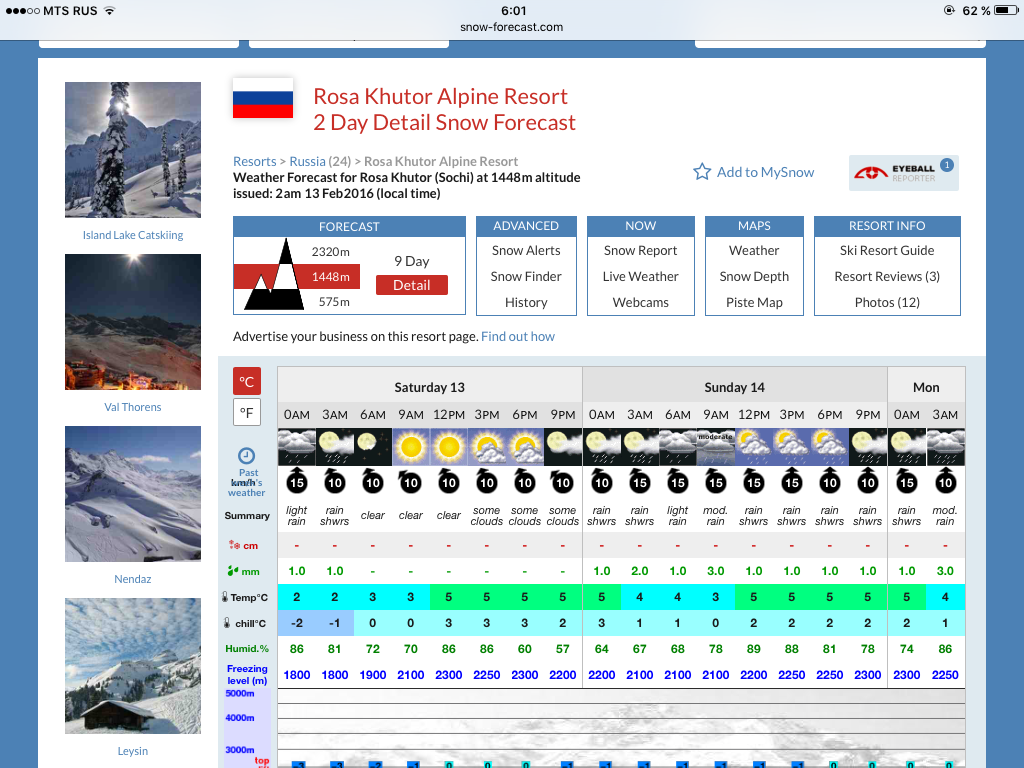
Task: Click Island Lake Catskiing caption link
Action: point(133,235)
